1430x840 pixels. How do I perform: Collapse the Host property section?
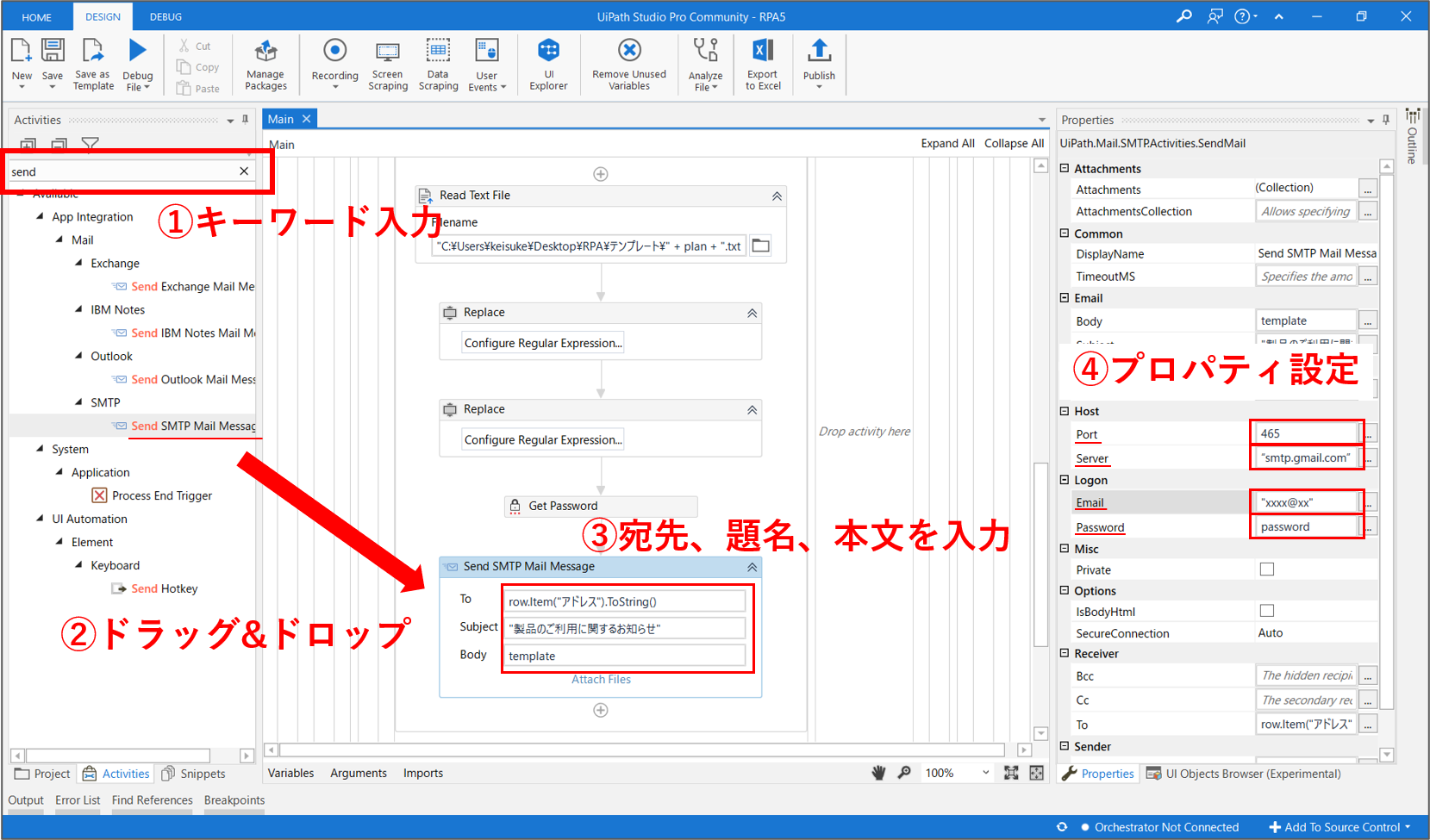tap(1065, 411)
